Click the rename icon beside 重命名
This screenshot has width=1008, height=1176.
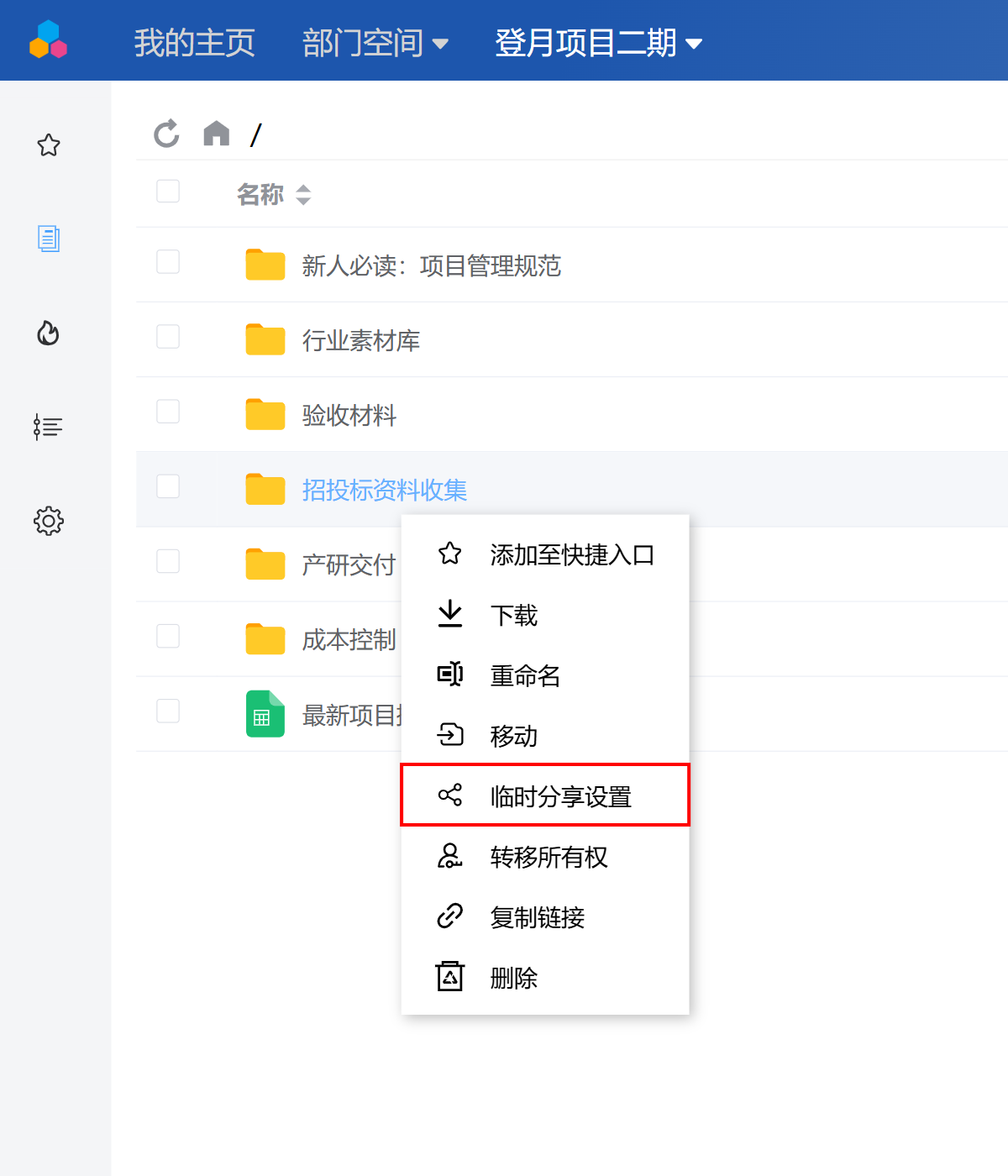(450, 675)
